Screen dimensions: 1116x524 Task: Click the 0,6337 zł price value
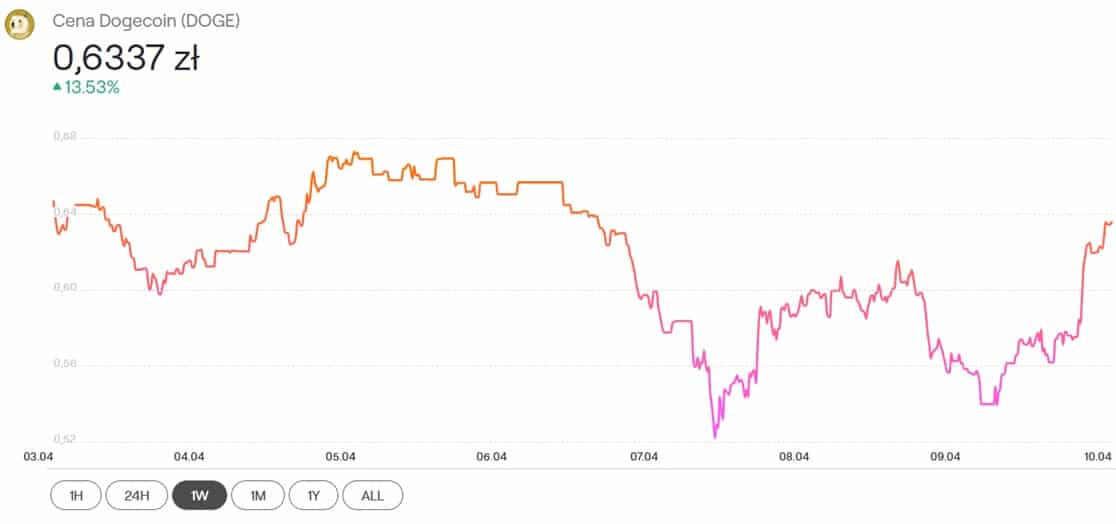tap(126, 58)
